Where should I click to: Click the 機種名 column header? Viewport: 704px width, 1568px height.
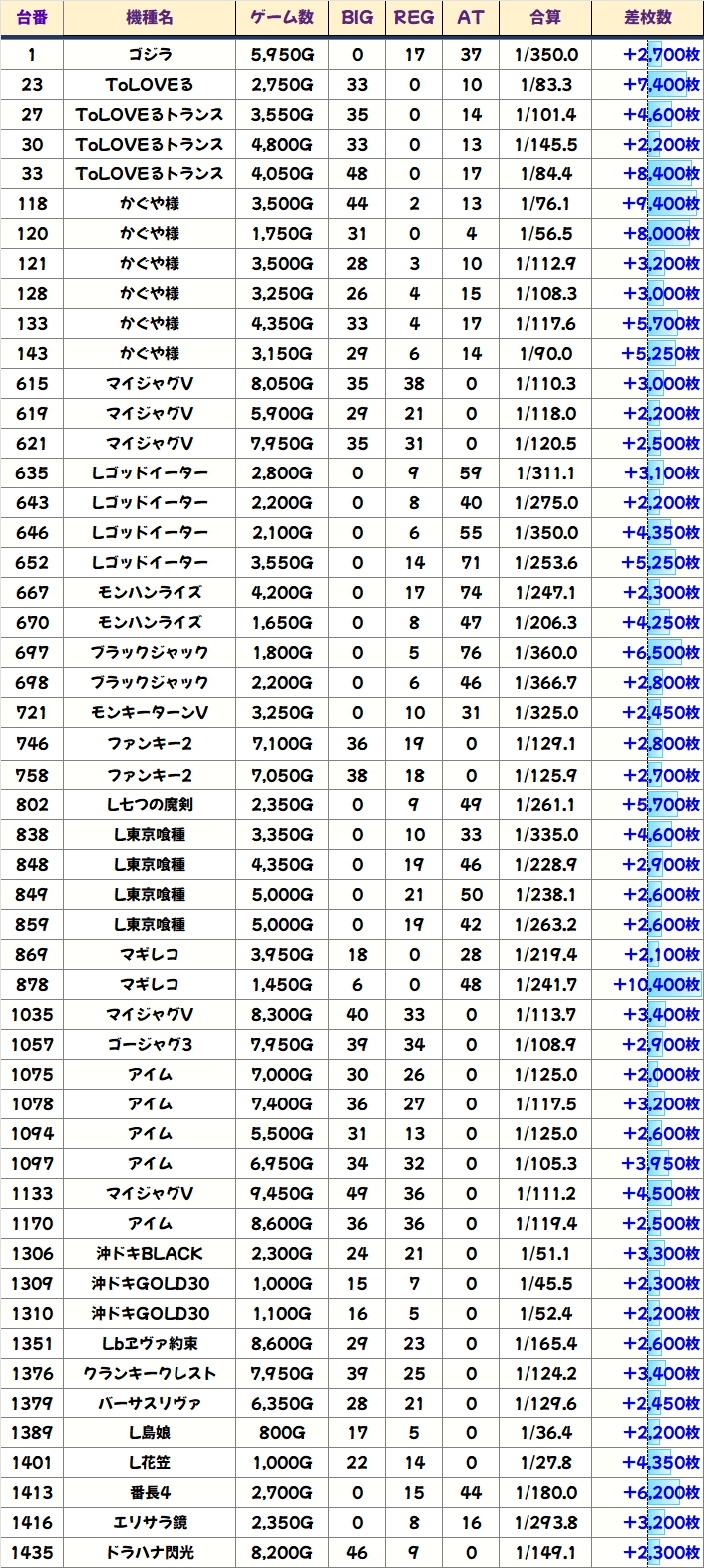point(150,18)
